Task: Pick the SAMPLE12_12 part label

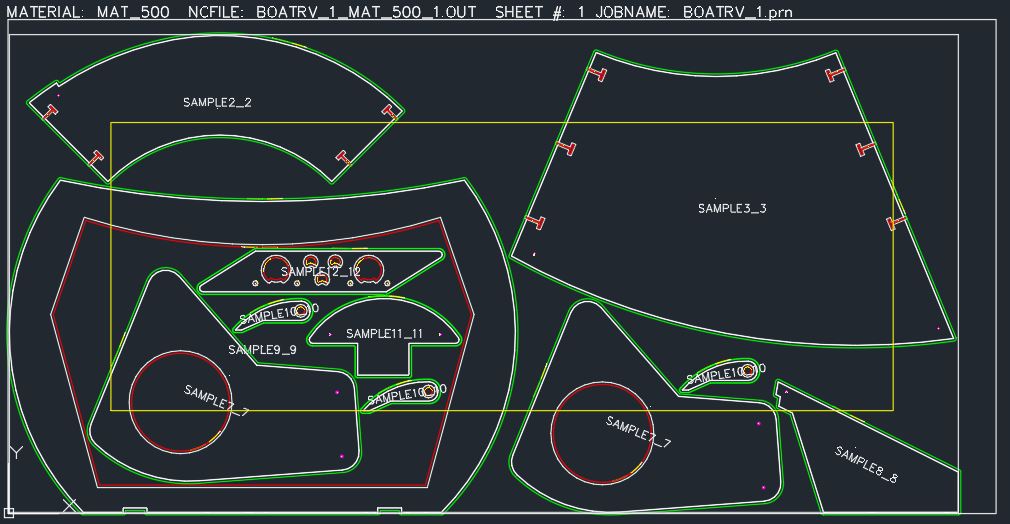Action: pos(320,272)
